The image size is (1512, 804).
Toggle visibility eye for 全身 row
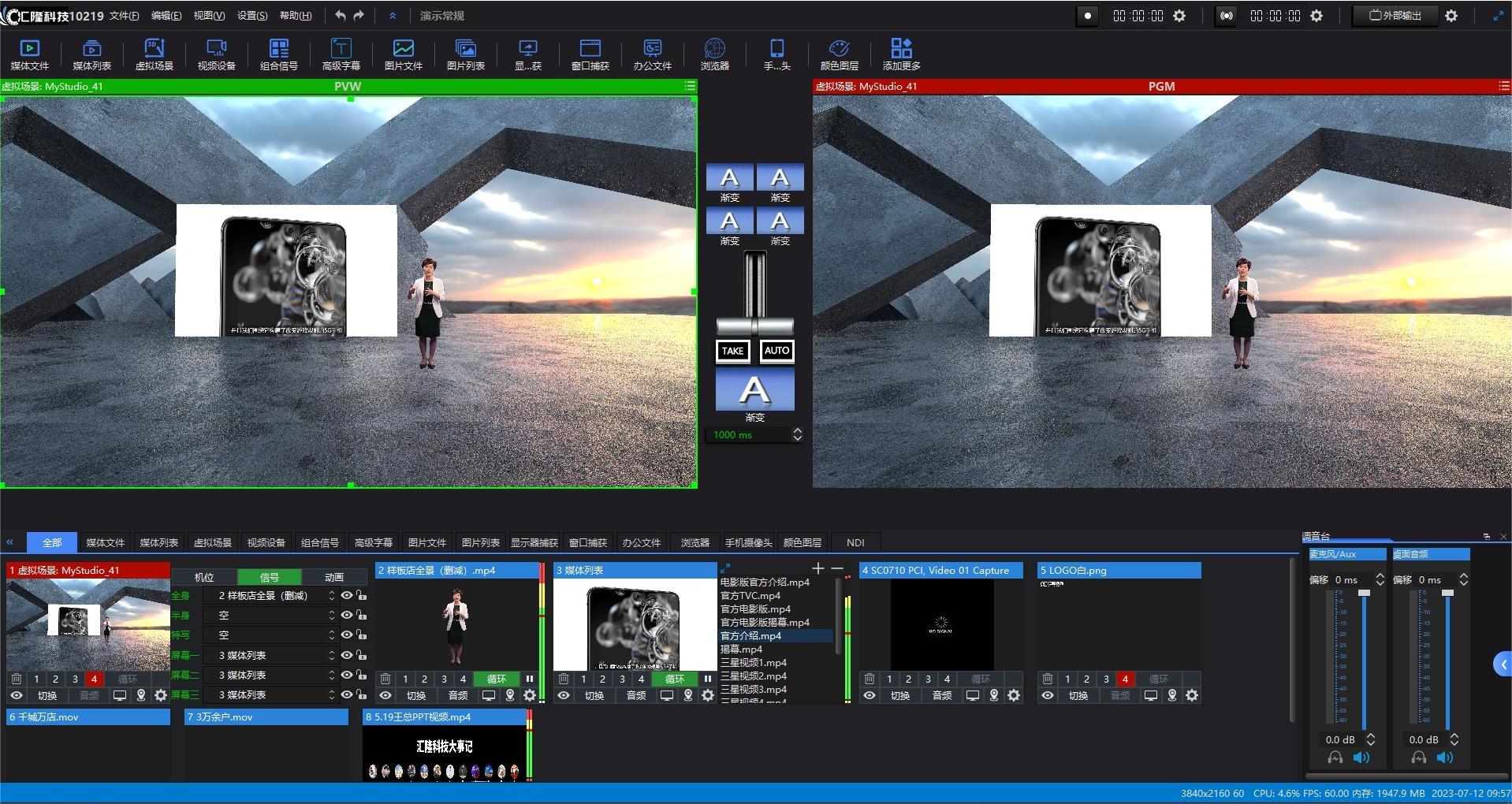(346, 595)
